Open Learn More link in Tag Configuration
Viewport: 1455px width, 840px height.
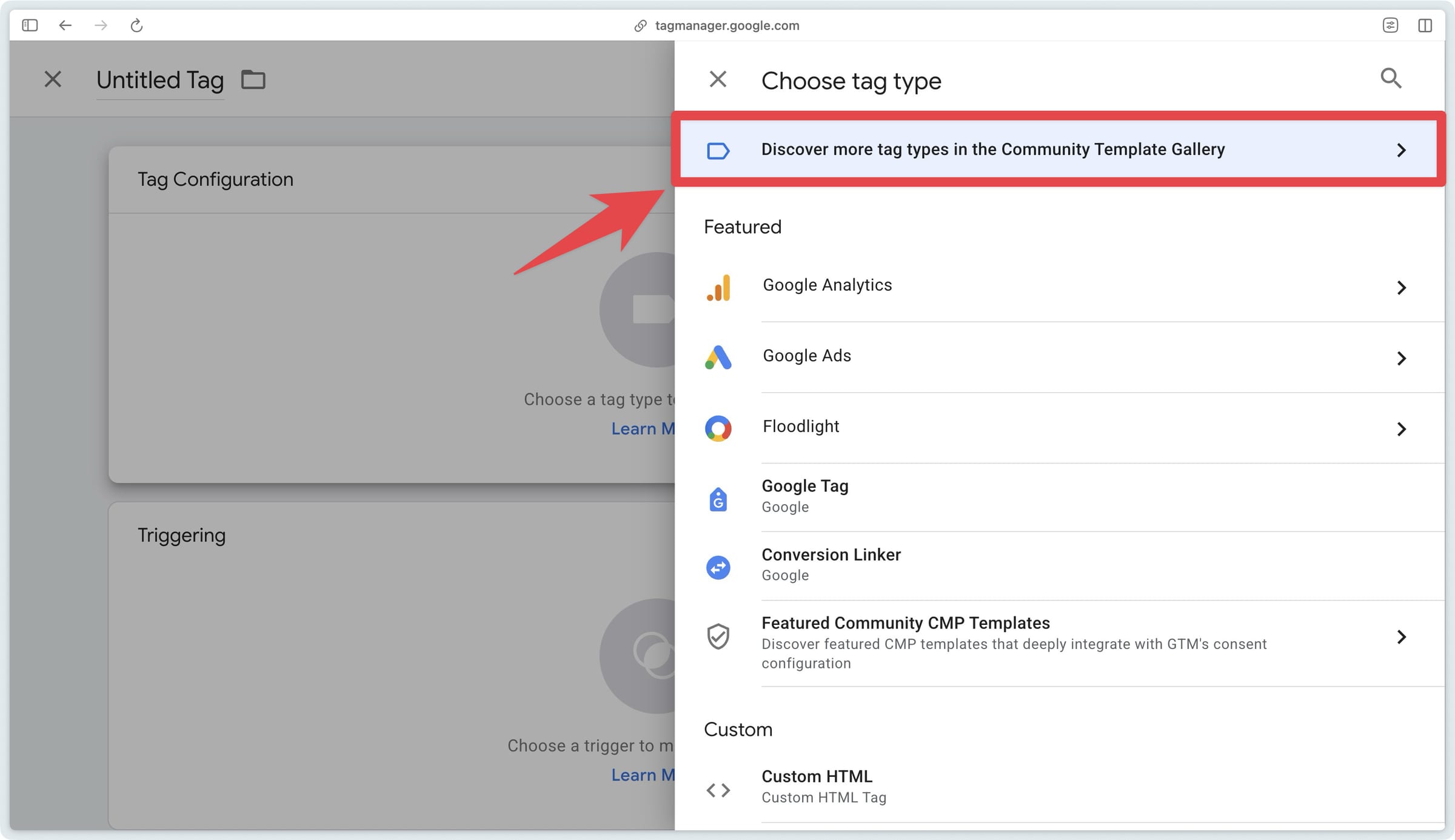643,428
